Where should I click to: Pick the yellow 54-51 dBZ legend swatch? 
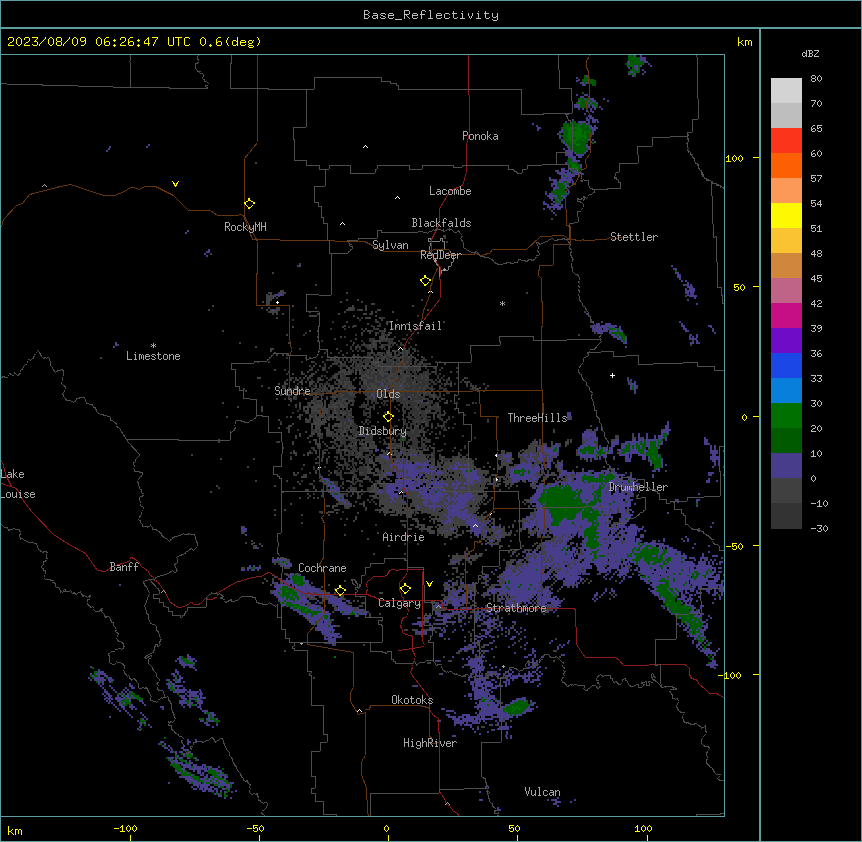point(786,216)
